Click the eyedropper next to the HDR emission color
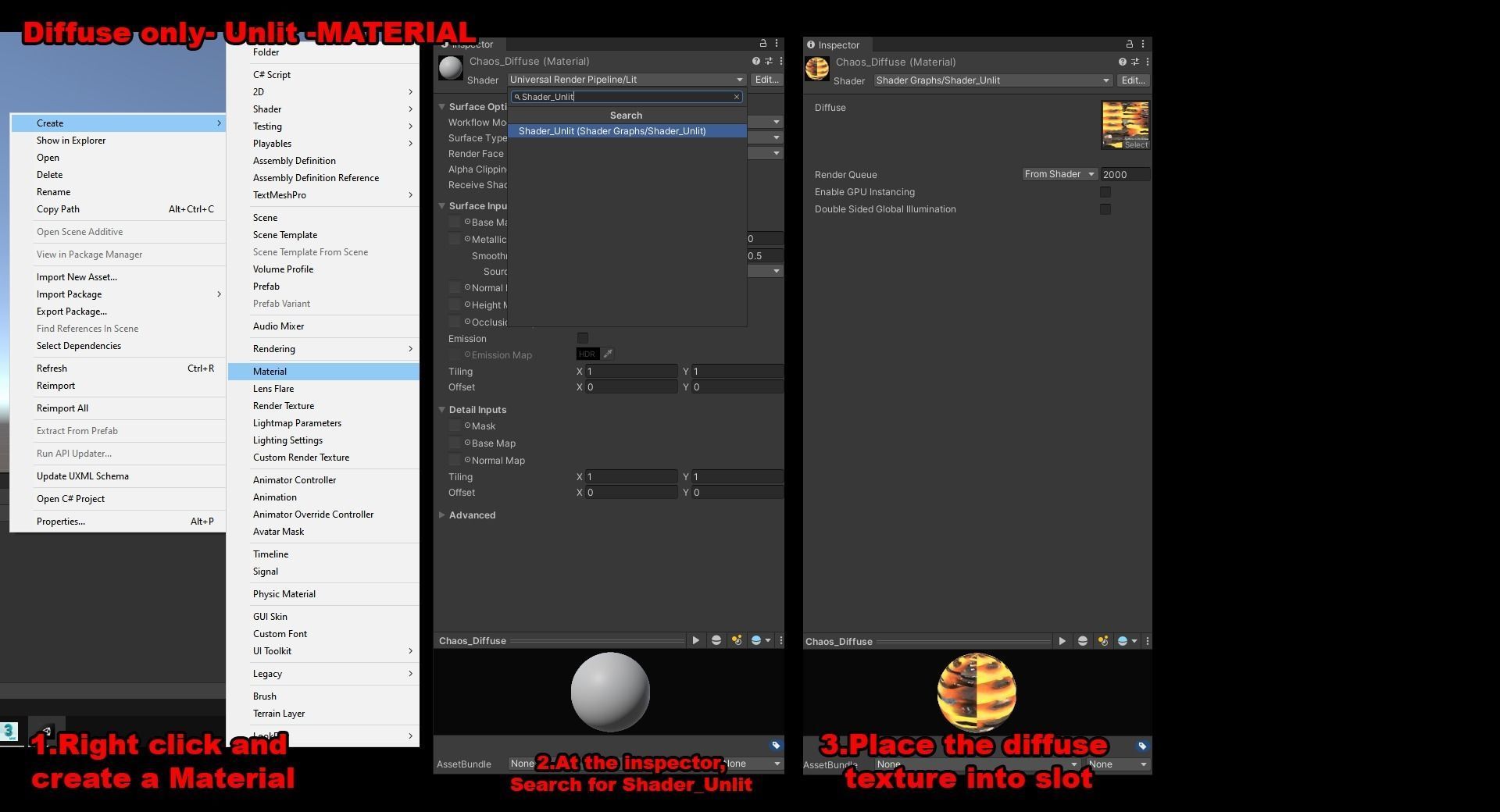 (x=608, y=354)
